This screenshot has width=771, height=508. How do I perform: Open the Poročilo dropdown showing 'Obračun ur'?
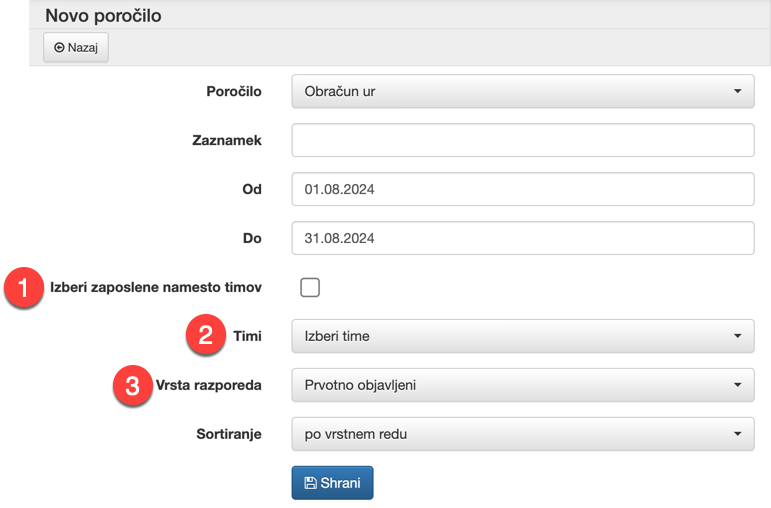(522, 92)
